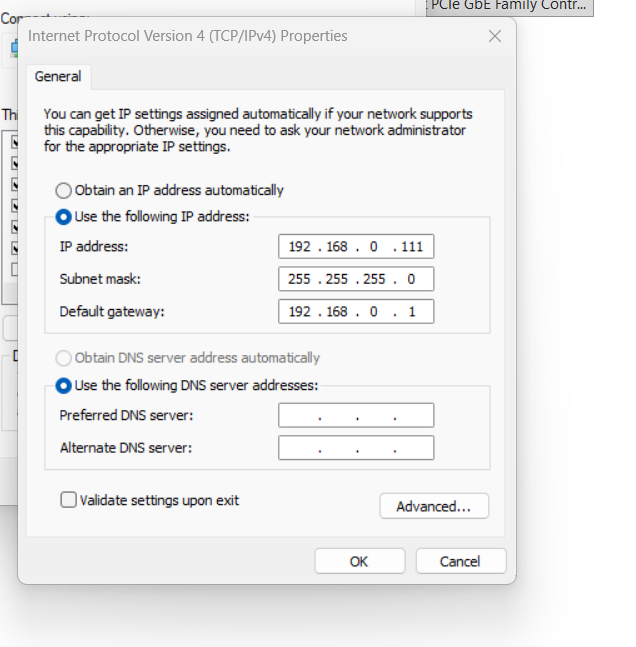This screenshot has height=647, width=636.
Task: Click the Use the following IP address label
Action: coord(162,216)
